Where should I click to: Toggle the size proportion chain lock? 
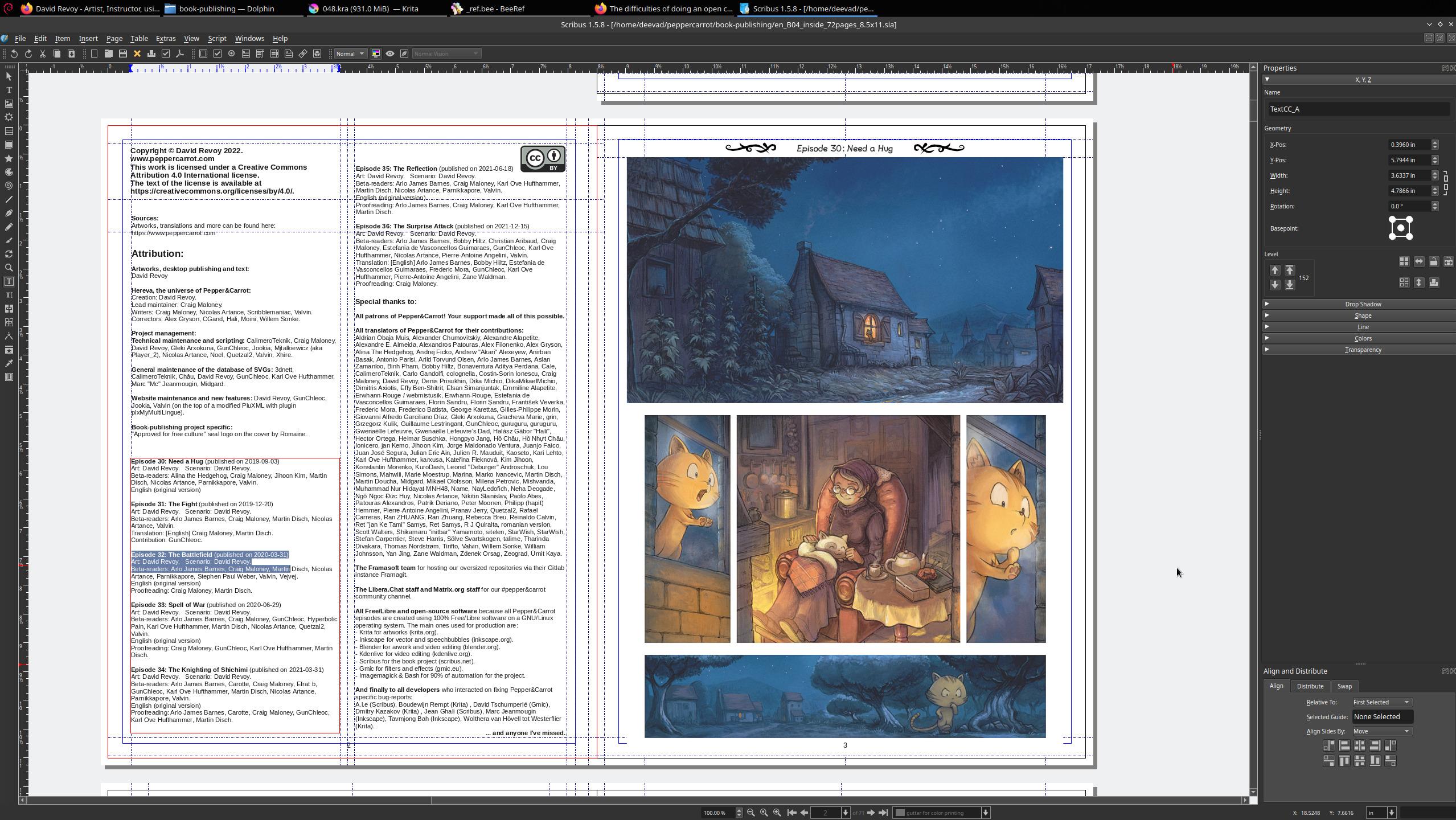[x=1445, y=183]
